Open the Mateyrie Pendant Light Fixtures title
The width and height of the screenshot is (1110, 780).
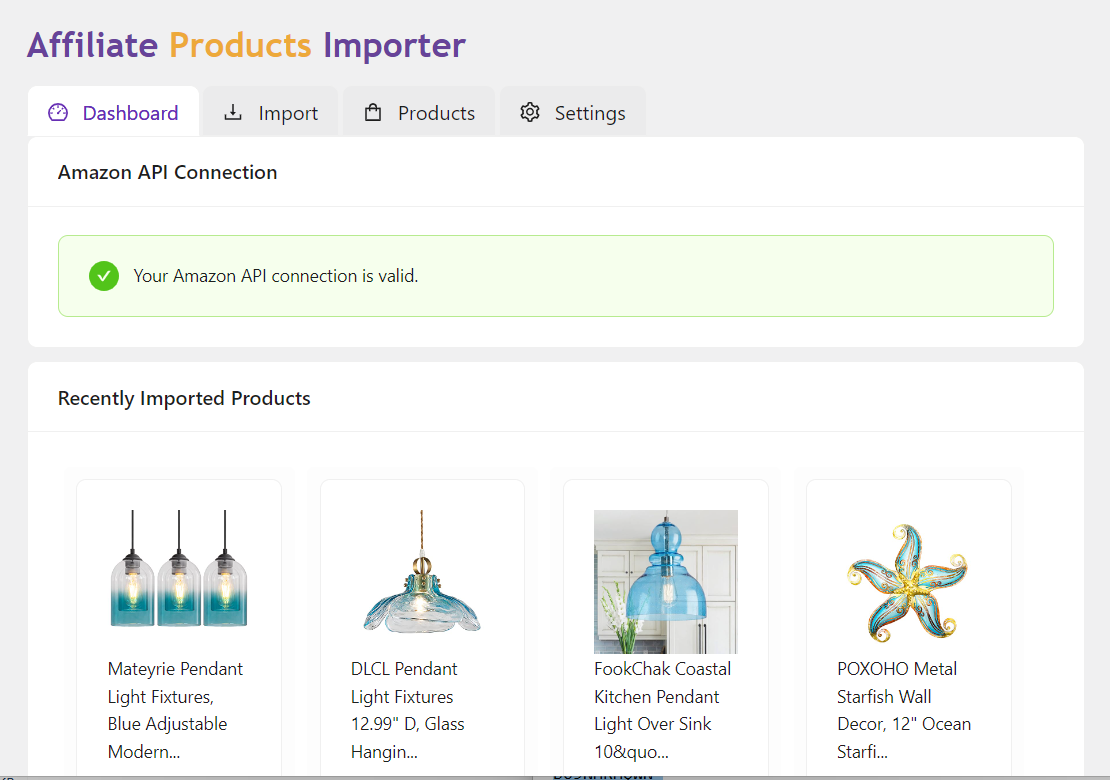coord(177,710)
